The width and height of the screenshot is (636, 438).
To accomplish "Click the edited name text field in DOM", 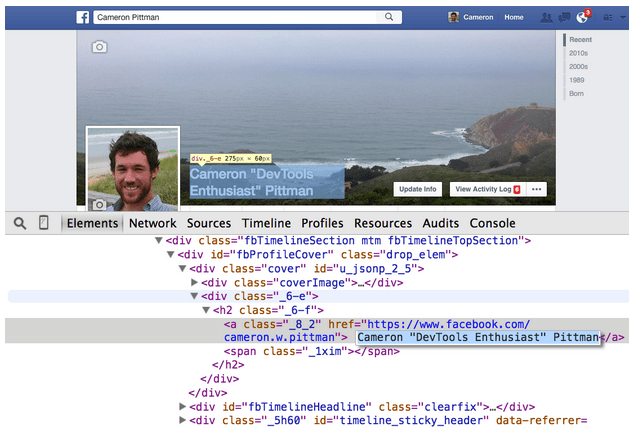I will tap(478, 337).
